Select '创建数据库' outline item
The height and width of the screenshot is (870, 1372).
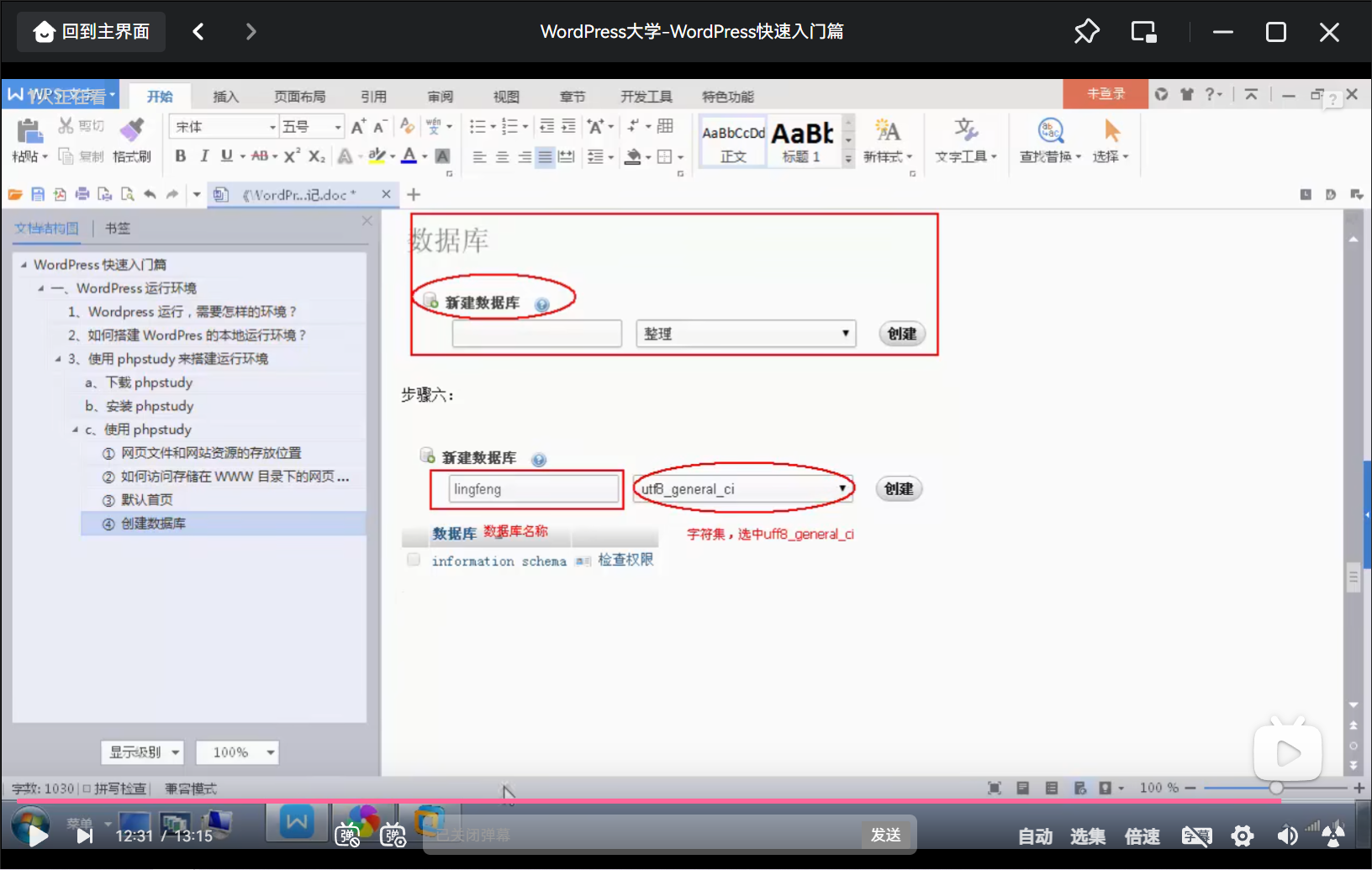153,524
